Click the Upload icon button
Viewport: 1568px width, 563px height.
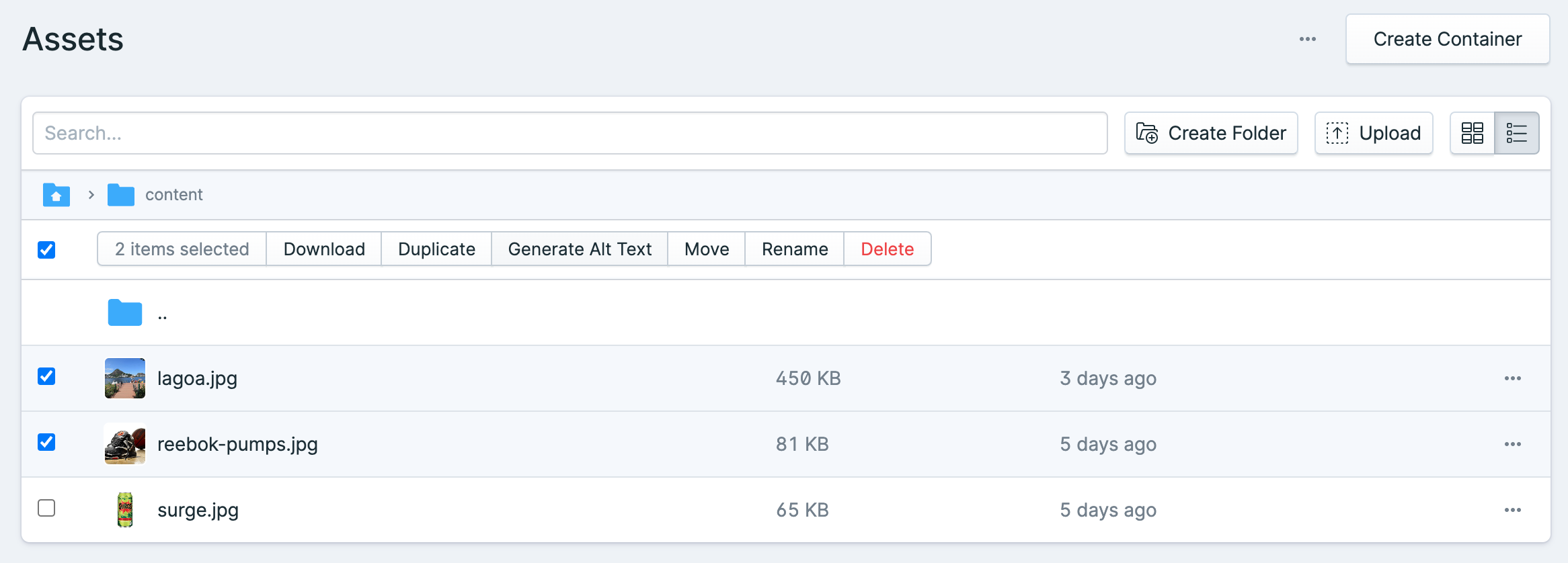tap(1374, 133)
